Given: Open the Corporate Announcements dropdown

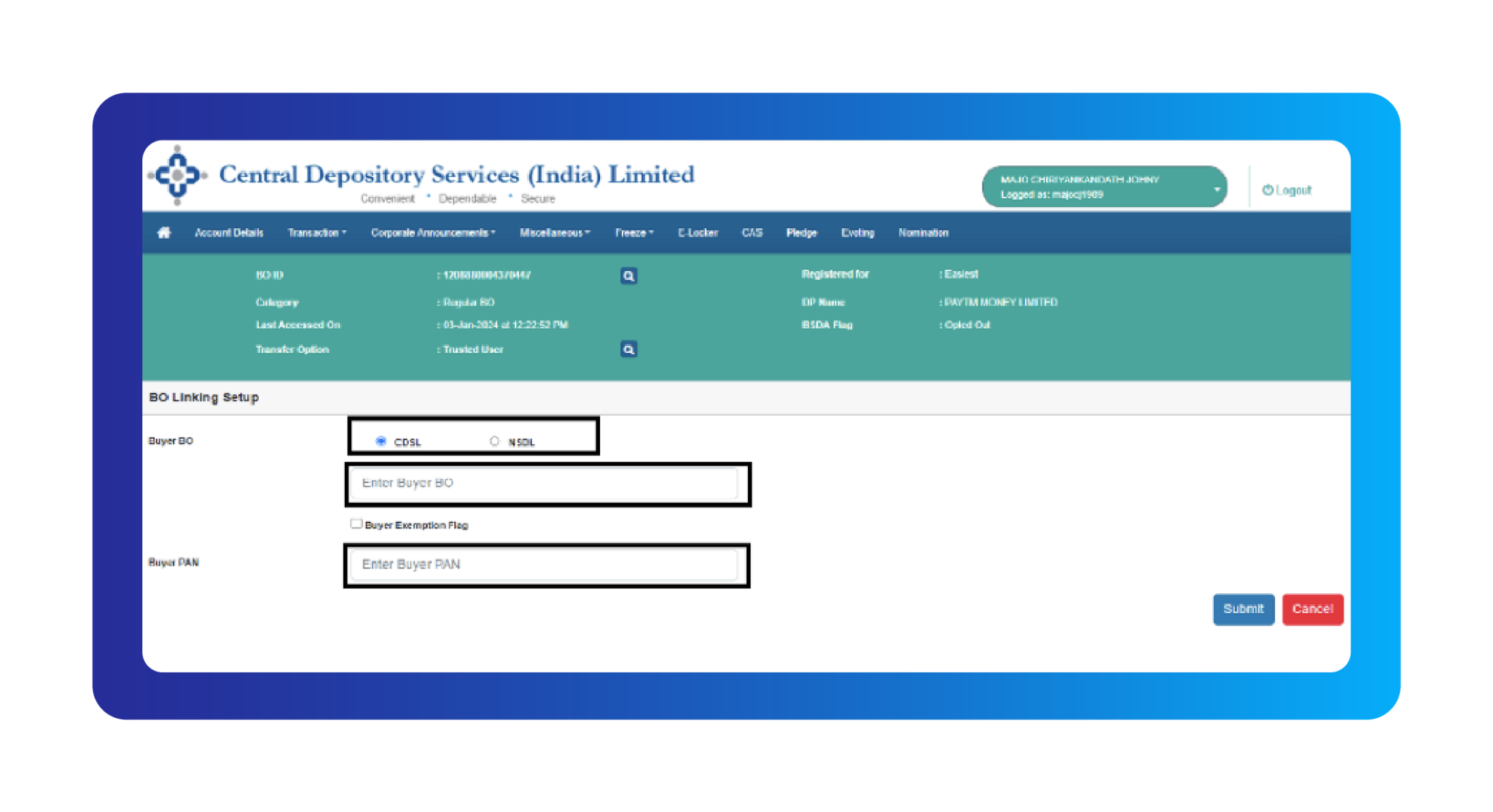Looking at the screenshot, I should 433,233.
